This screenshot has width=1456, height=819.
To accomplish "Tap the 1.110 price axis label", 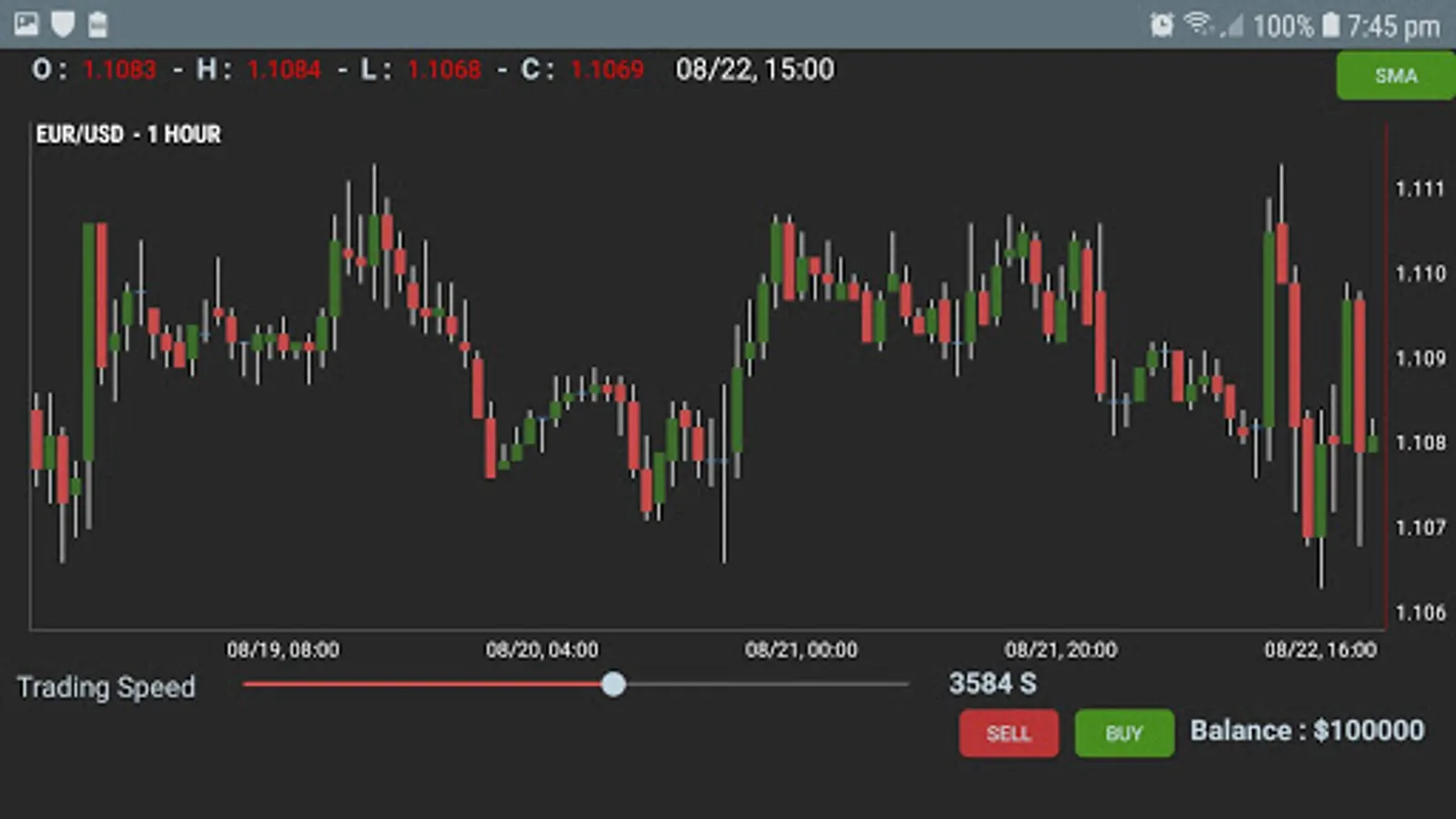I will (1420, 274).
